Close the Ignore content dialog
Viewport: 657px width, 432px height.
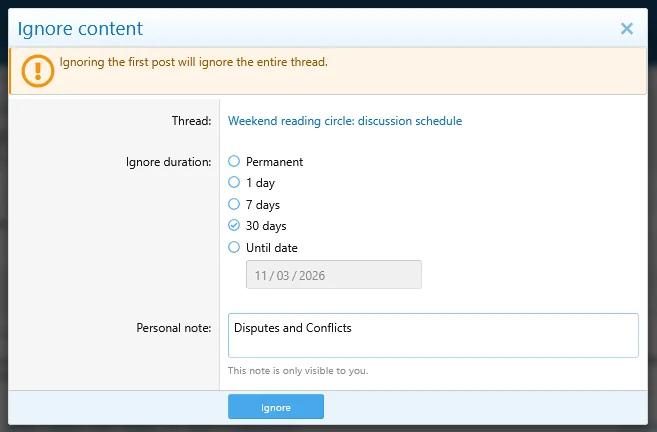(x=626, y=28)
